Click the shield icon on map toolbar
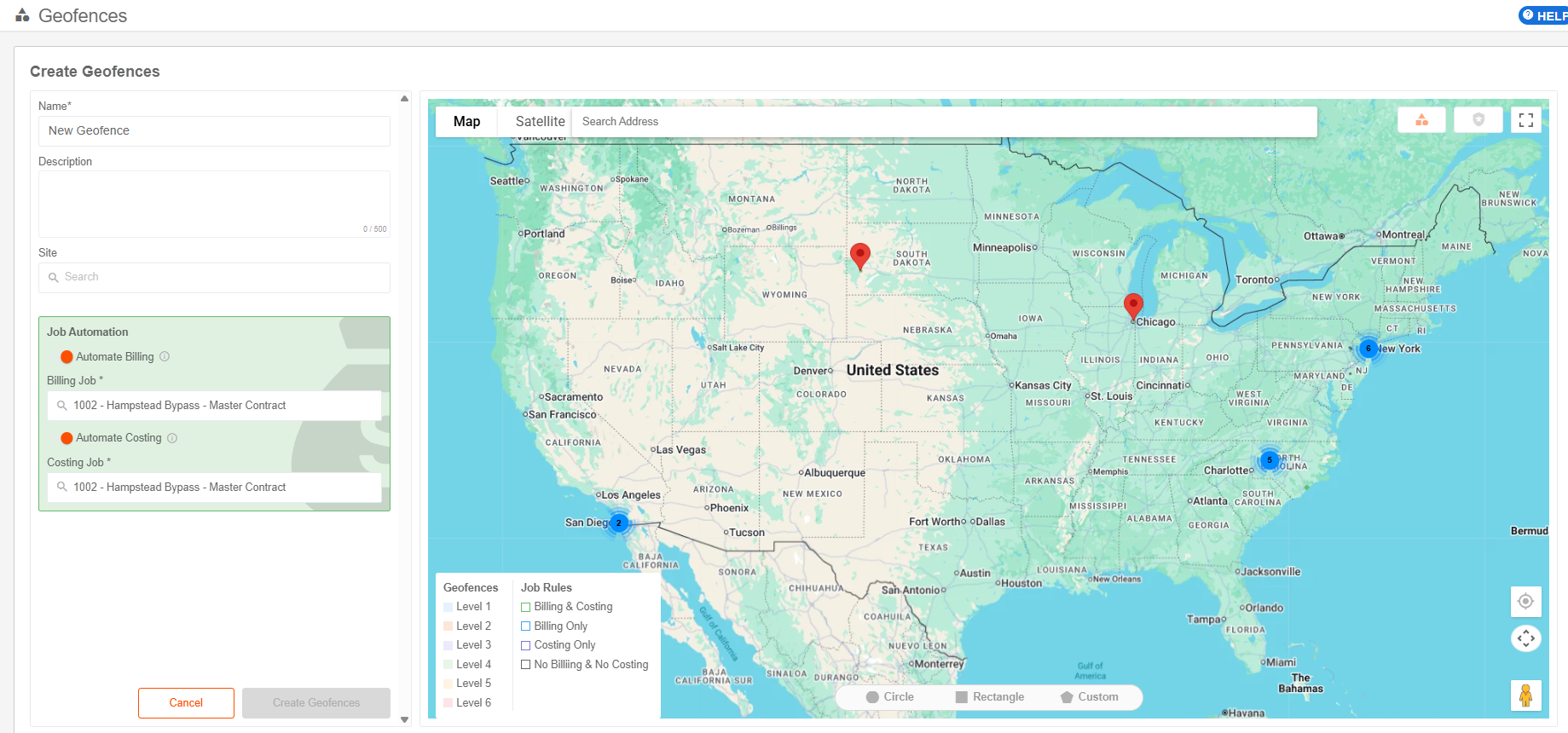The image size is (1568, 733). click(1478, 120)
